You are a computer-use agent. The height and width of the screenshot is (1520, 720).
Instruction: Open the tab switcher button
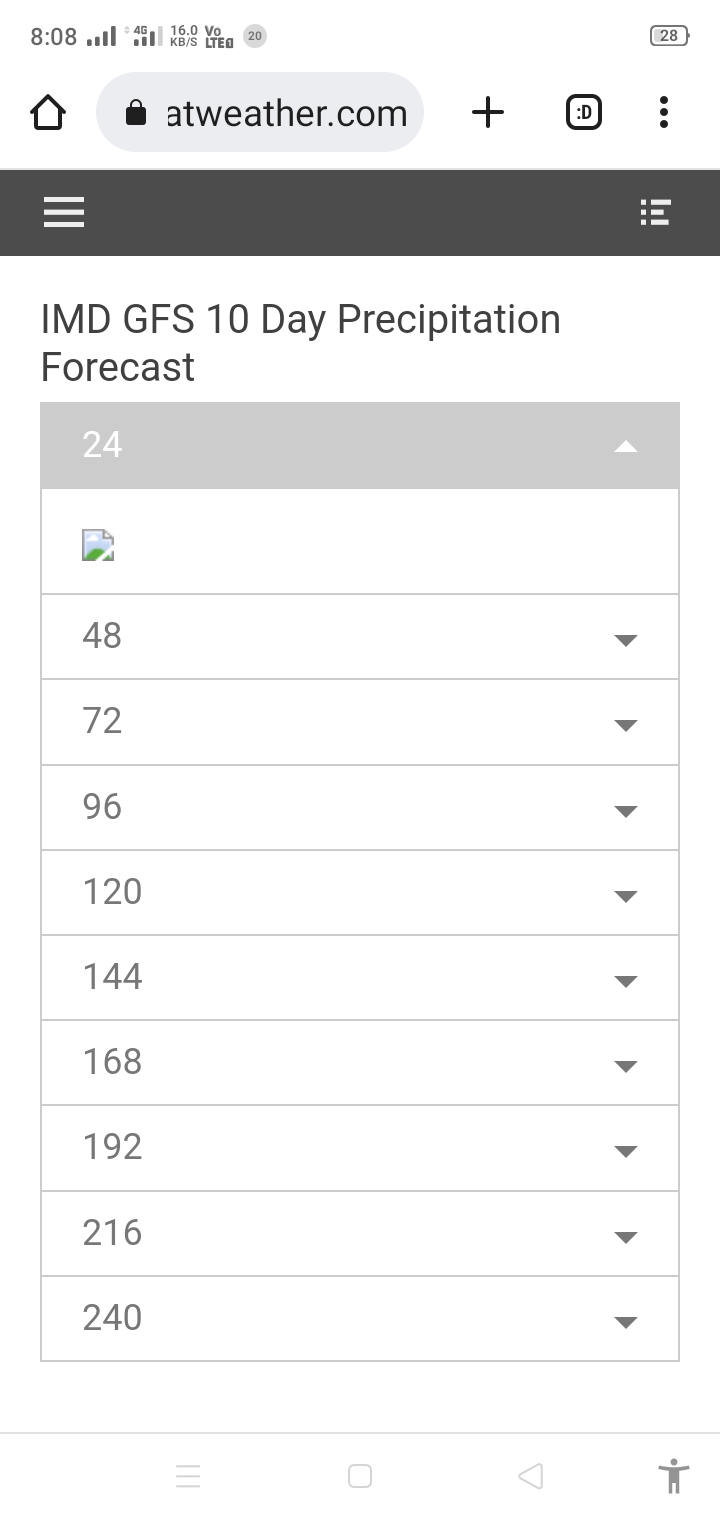(x=584, y=113)
